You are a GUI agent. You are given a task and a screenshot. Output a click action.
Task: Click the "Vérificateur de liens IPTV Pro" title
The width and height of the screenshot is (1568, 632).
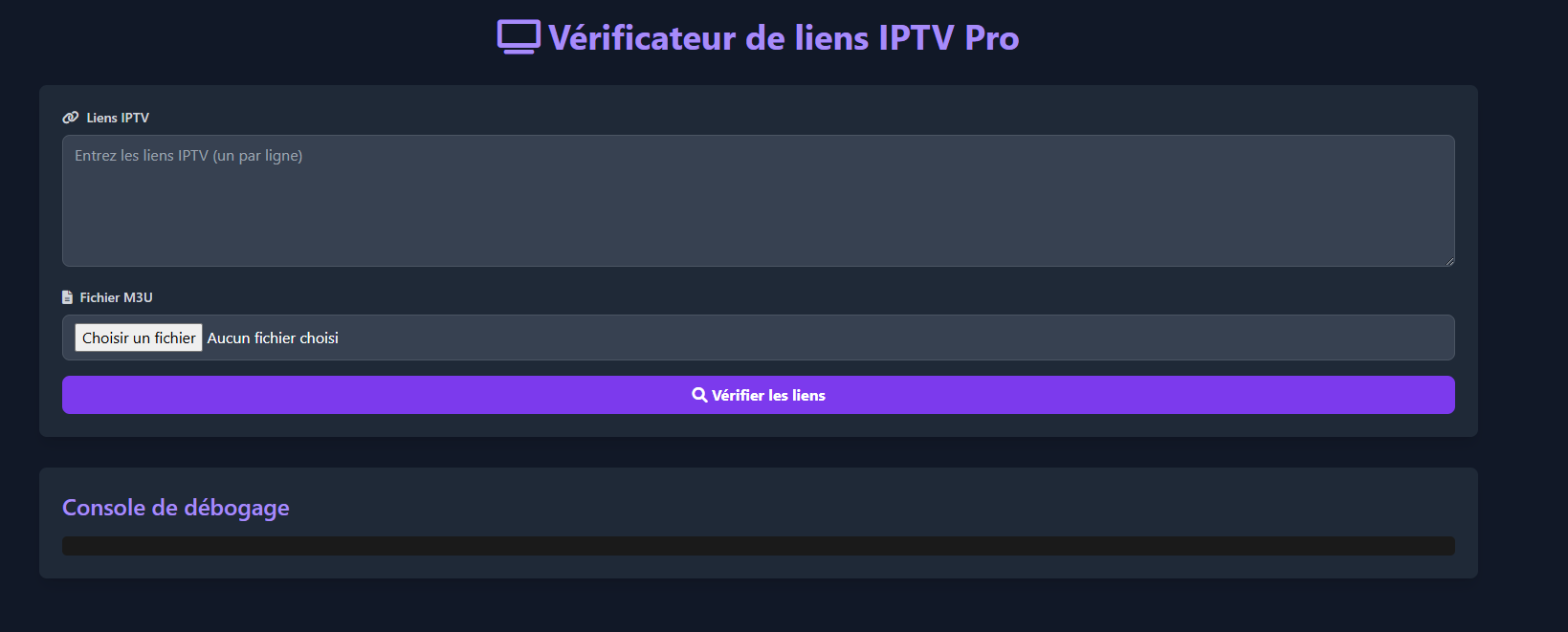coord(783,38)
